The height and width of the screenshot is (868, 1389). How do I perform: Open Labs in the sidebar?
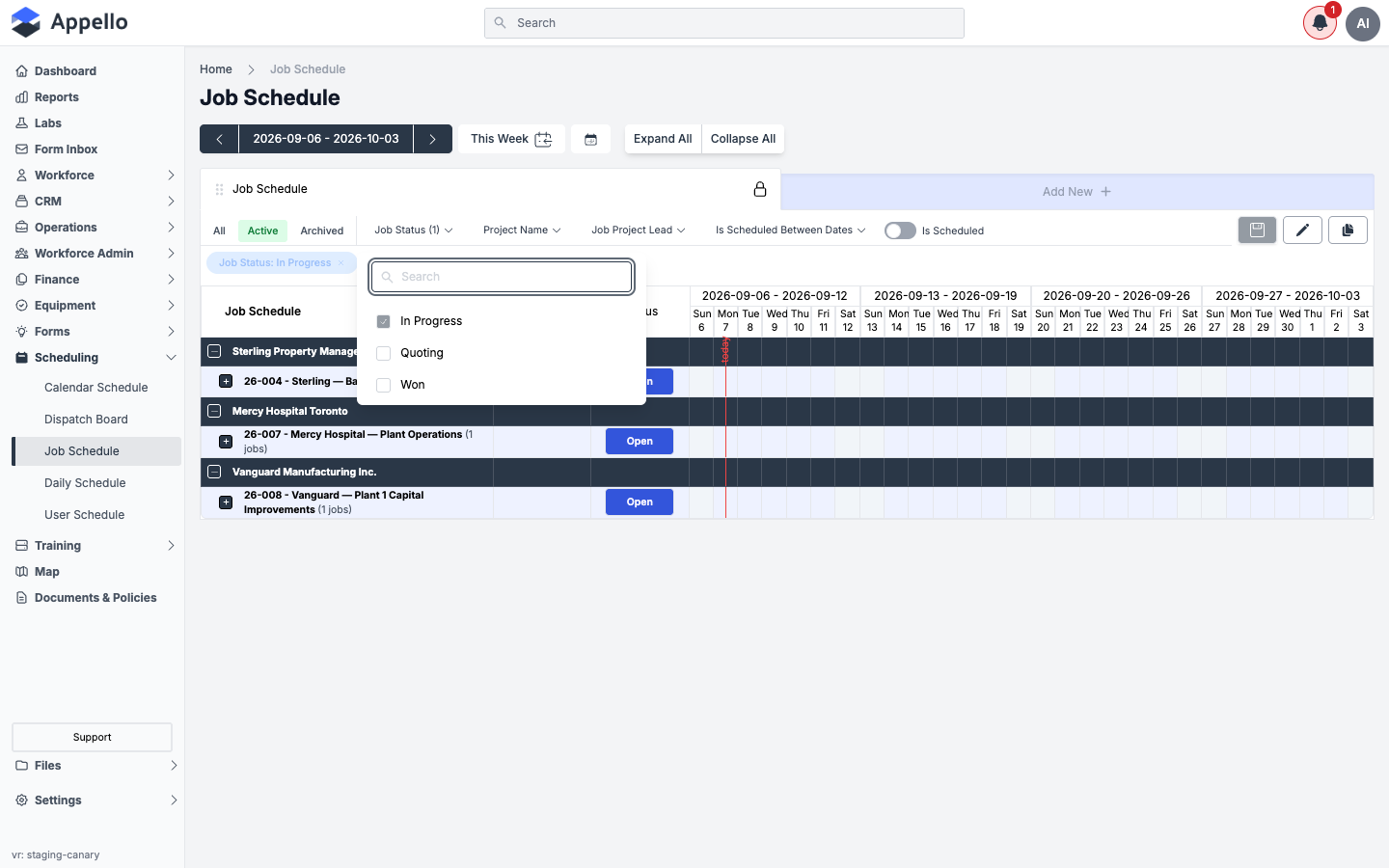(x=48, y=123)
